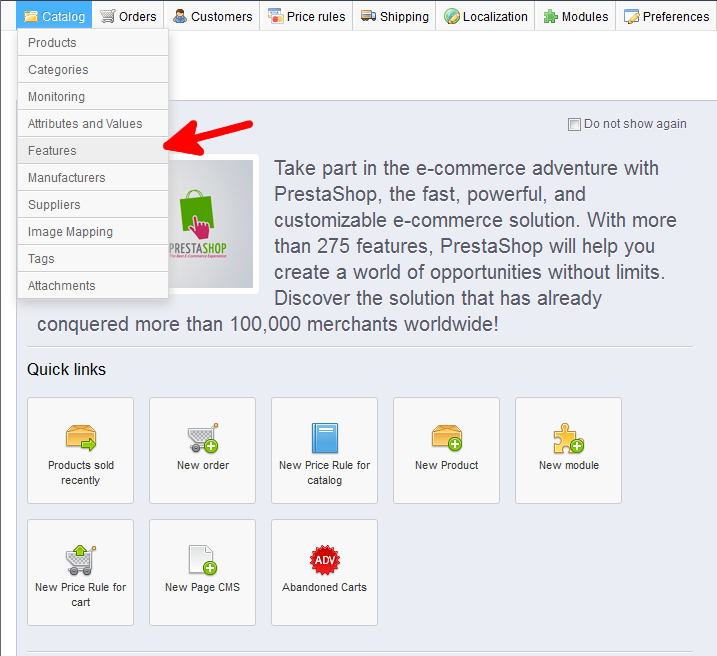The height and width of the screenshot is (656, 717).
Task: Click the Abandoned Carts ADV badge icon
Action: (325, 560)
